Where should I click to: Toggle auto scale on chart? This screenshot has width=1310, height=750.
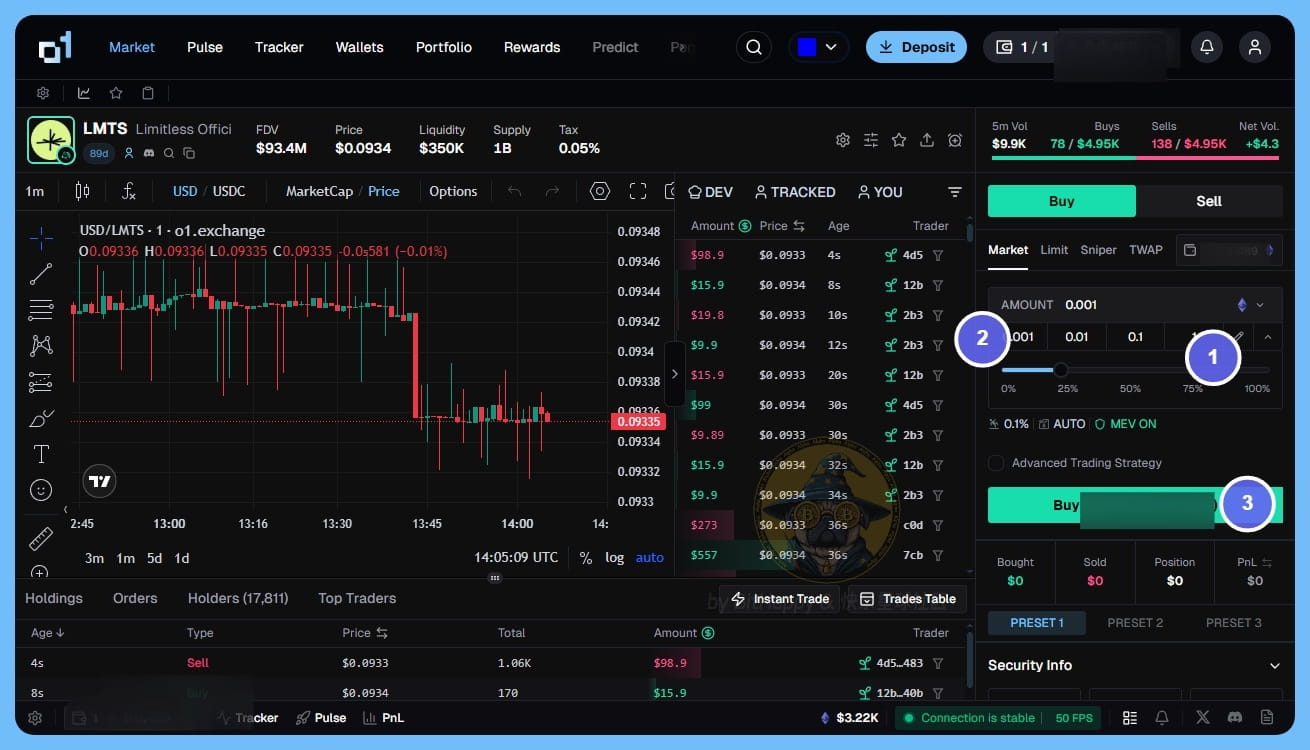coord(650,558)
